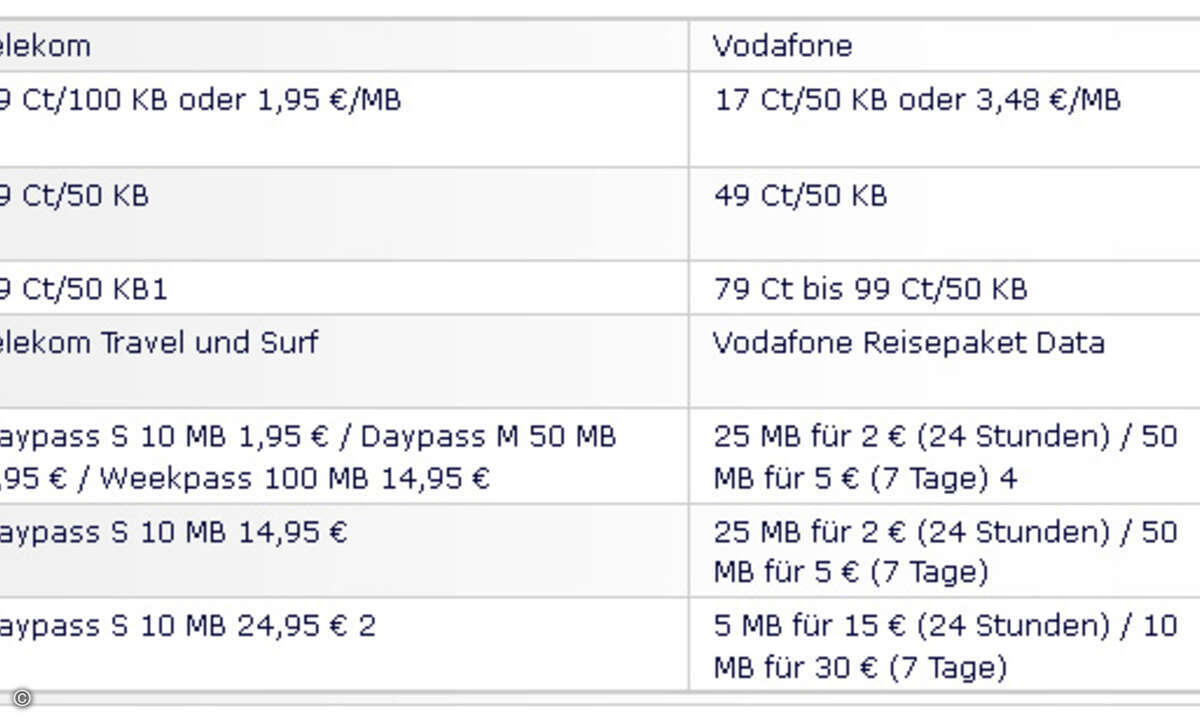Screen dimensions: 1200x720
Task: Click the copyright symbol icon
Action: click(21, 698)
